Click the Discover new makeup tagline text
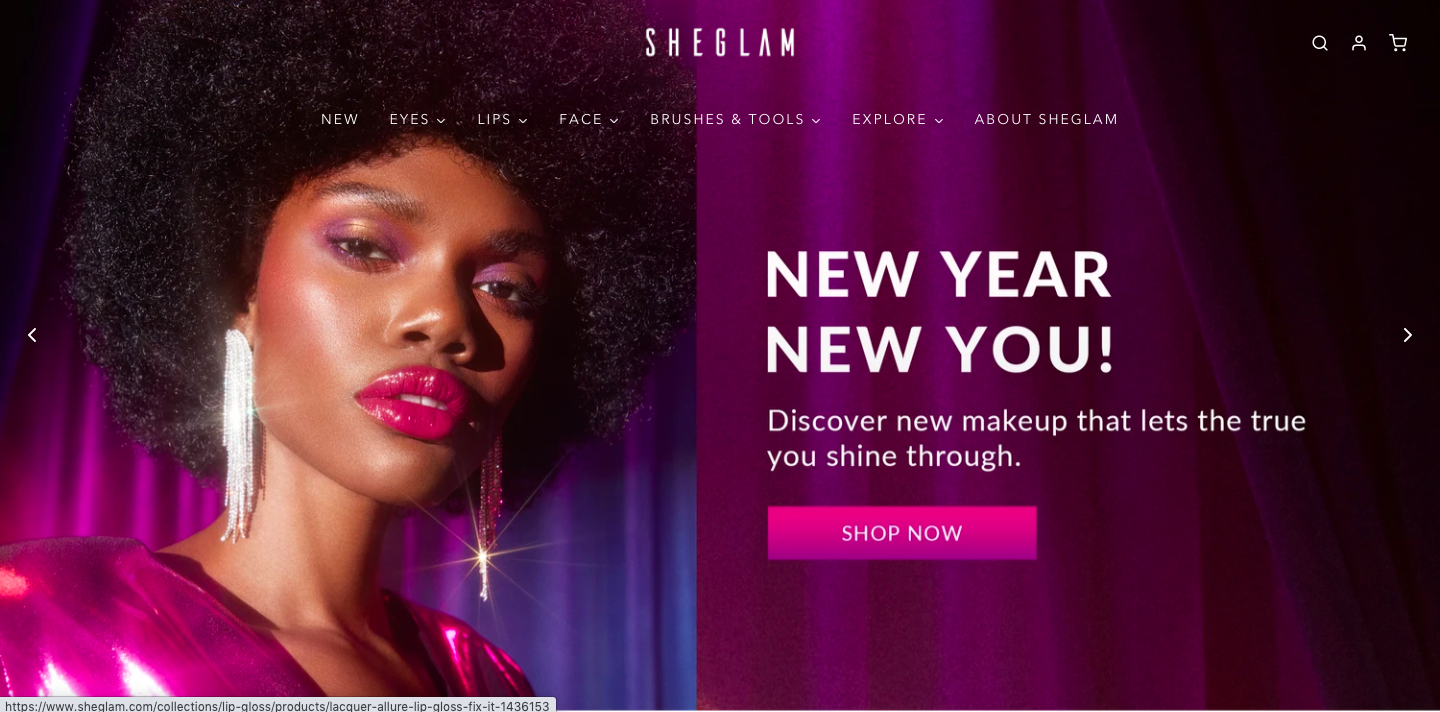Image resolution: width=1440 pixels, height=712 pixels. (x=1036, y=438)
